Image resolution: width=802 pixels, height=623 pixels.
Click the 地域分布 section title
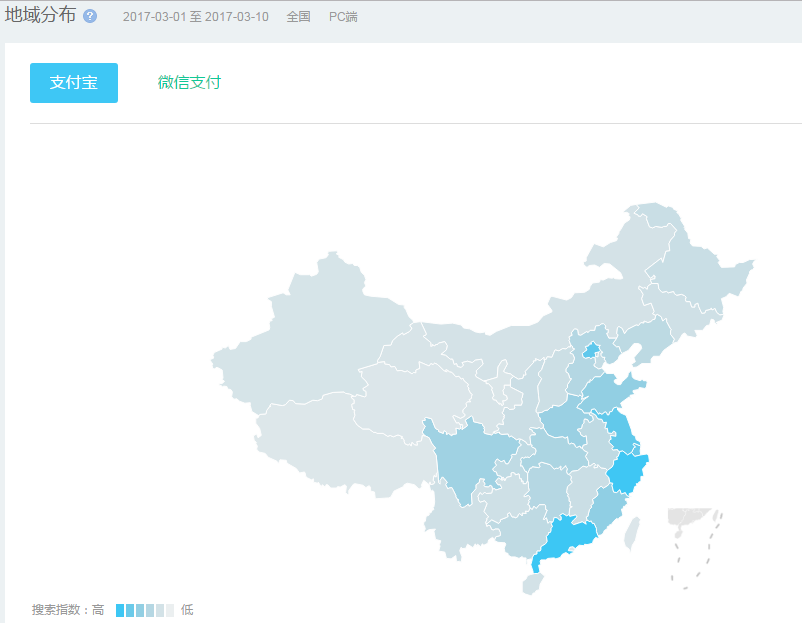tap(40, 15)
